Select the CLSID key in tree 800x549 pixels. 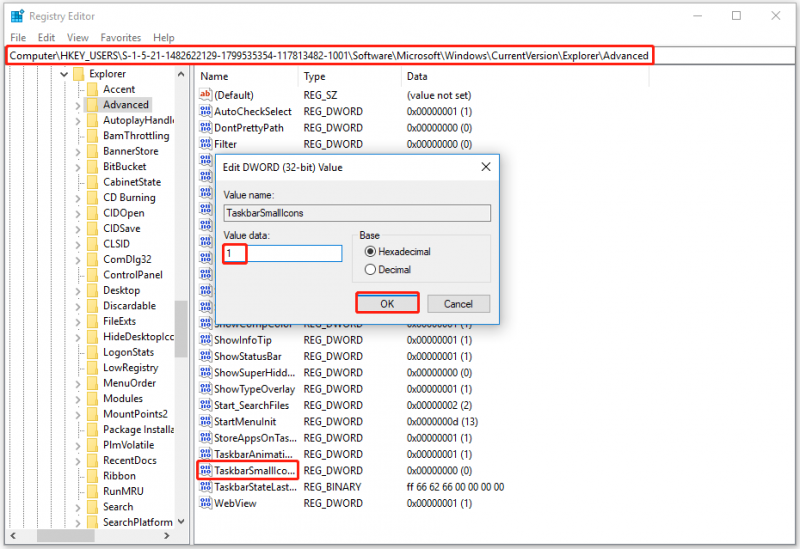pyautogui.click(x=116, y=244)
